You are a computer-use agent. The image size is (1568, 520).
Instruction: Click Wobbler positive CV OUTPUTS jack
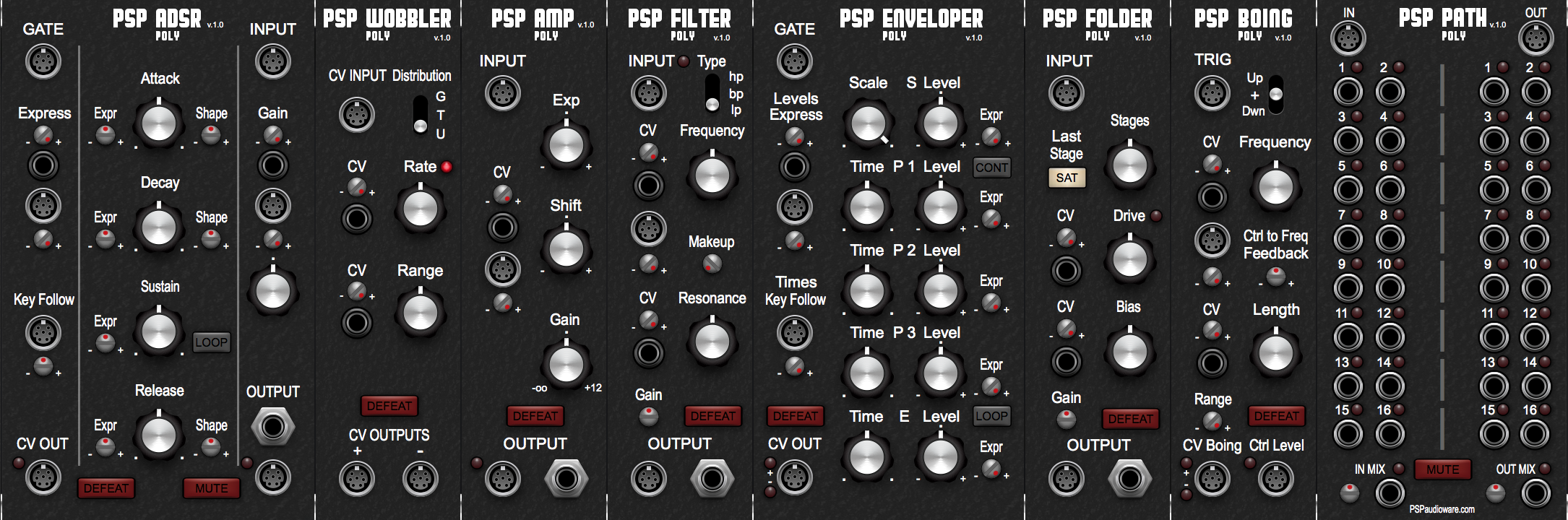[357, 478]
